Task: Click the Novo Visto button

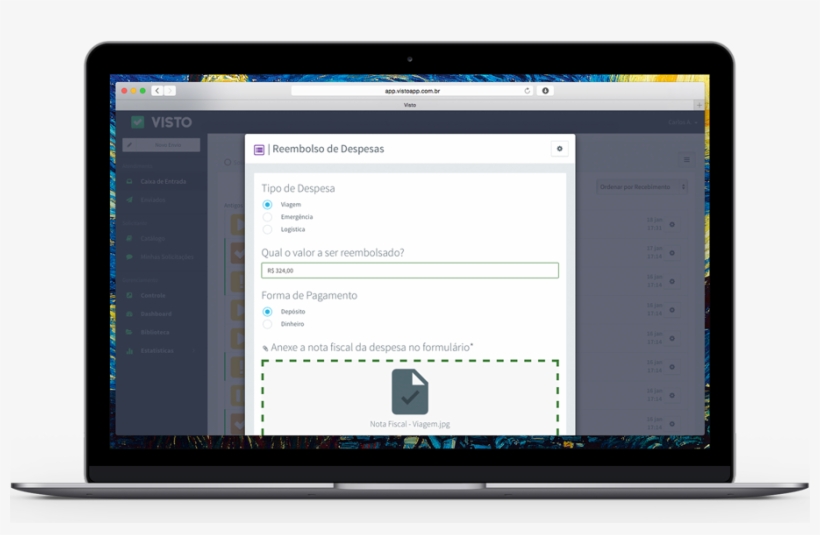Action: point(161,145)
